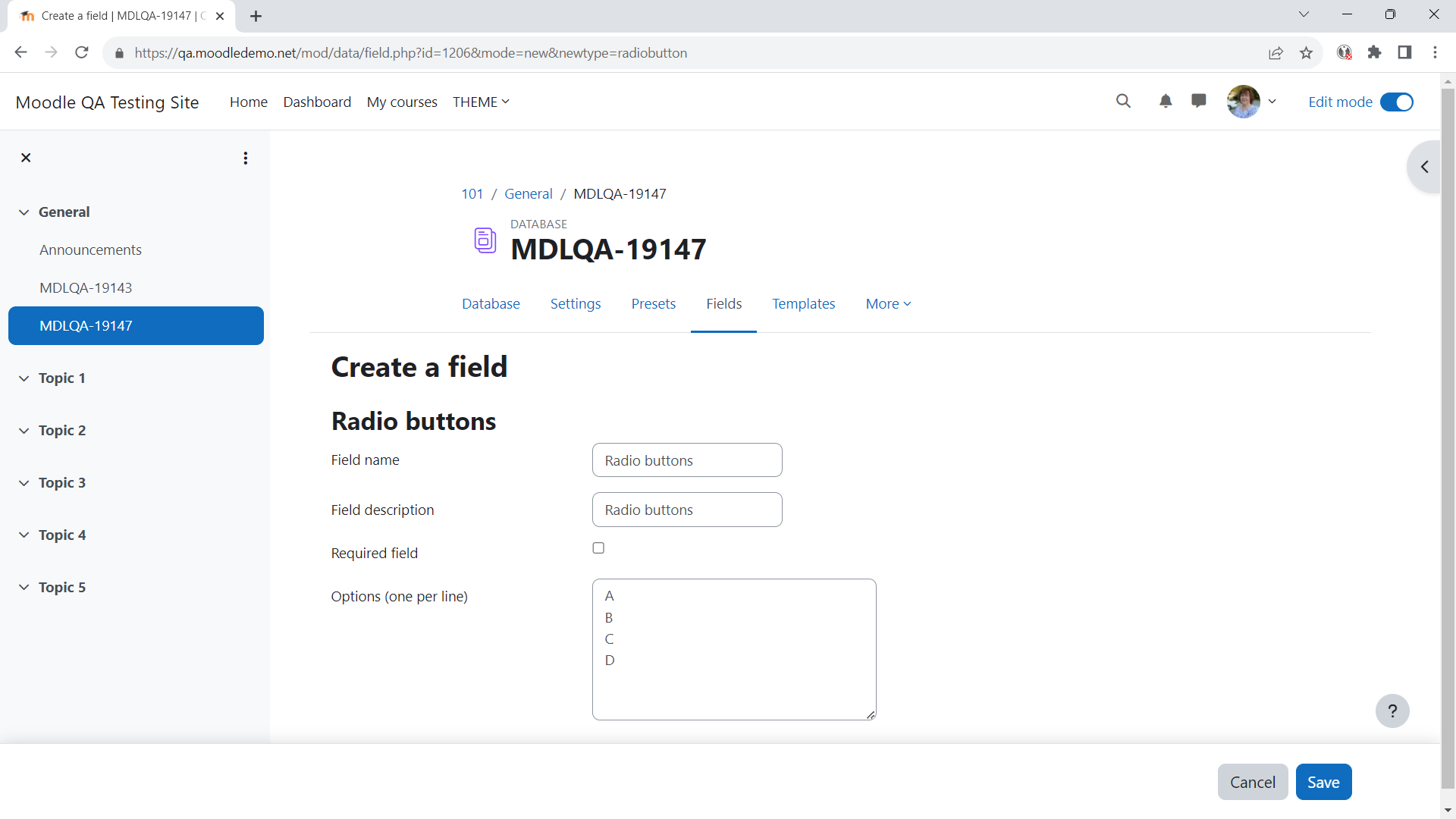Open the course index three-dot options menu
This screenshot has width=1456, height=819.
coord(245,158)
